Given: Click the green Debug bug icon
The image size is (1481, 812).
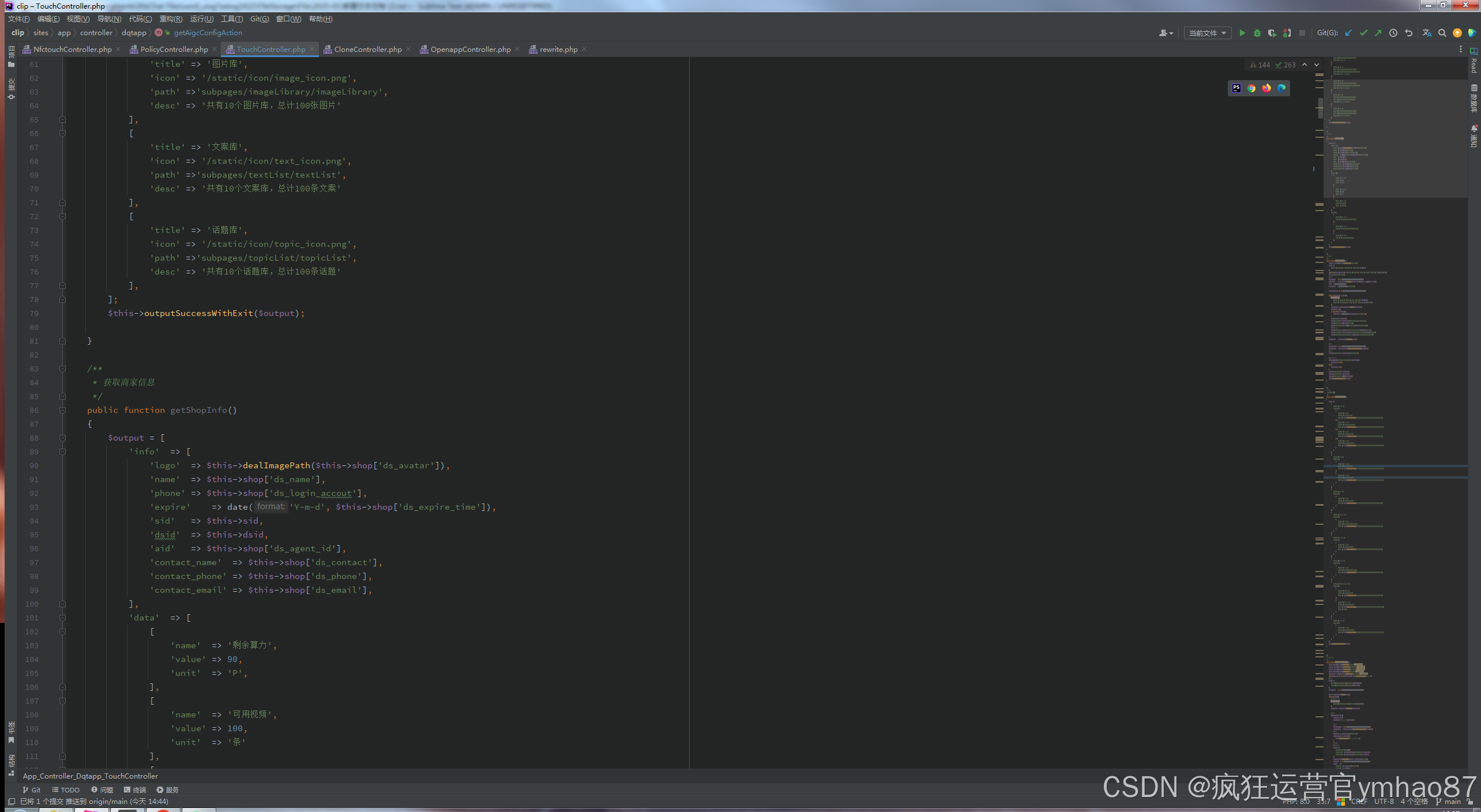Looking at the screenshot, I should [x=1257, y=33].
